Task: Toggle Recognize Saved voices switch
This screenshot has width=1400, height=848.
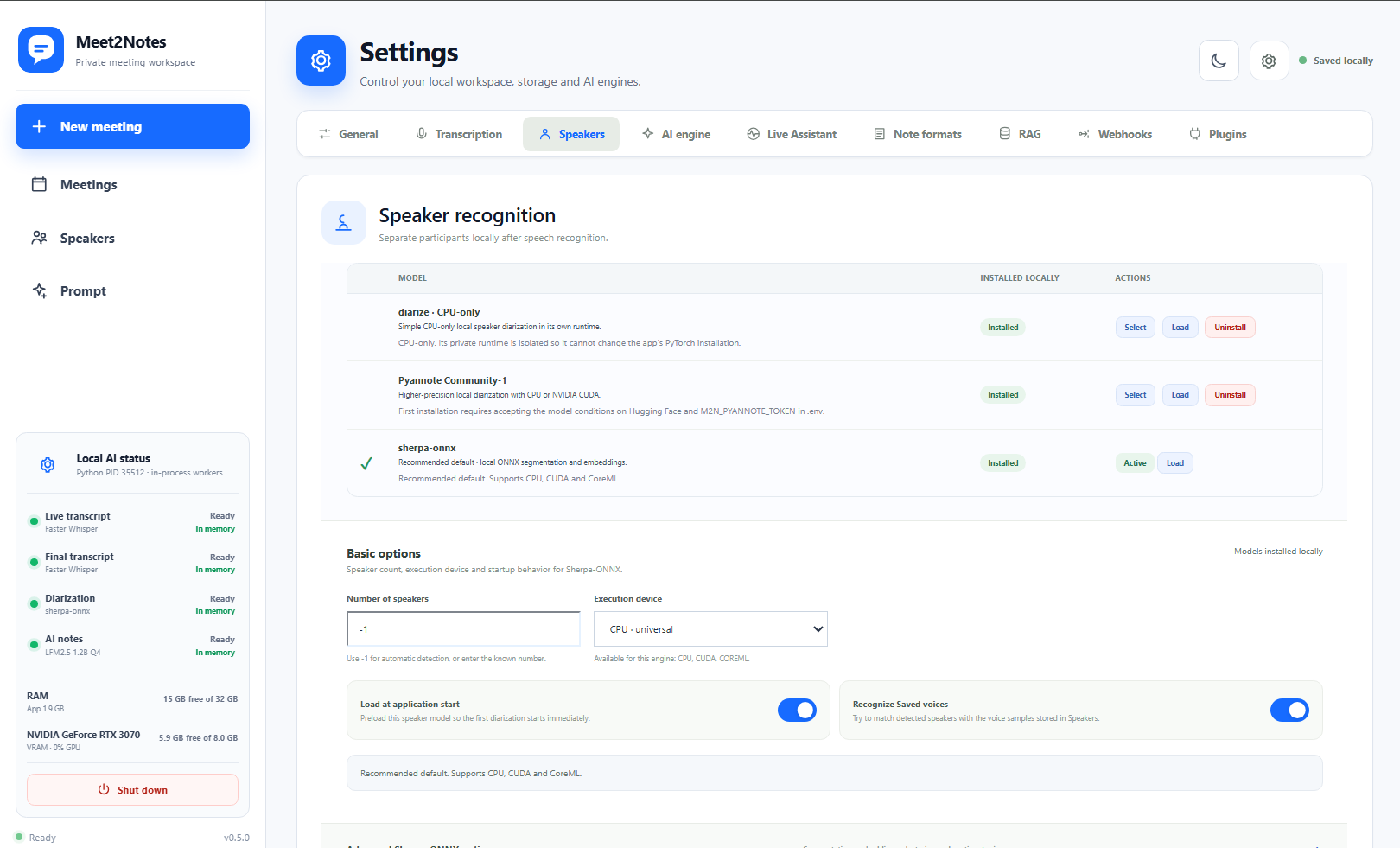Action: click(x=1289, y=710)
